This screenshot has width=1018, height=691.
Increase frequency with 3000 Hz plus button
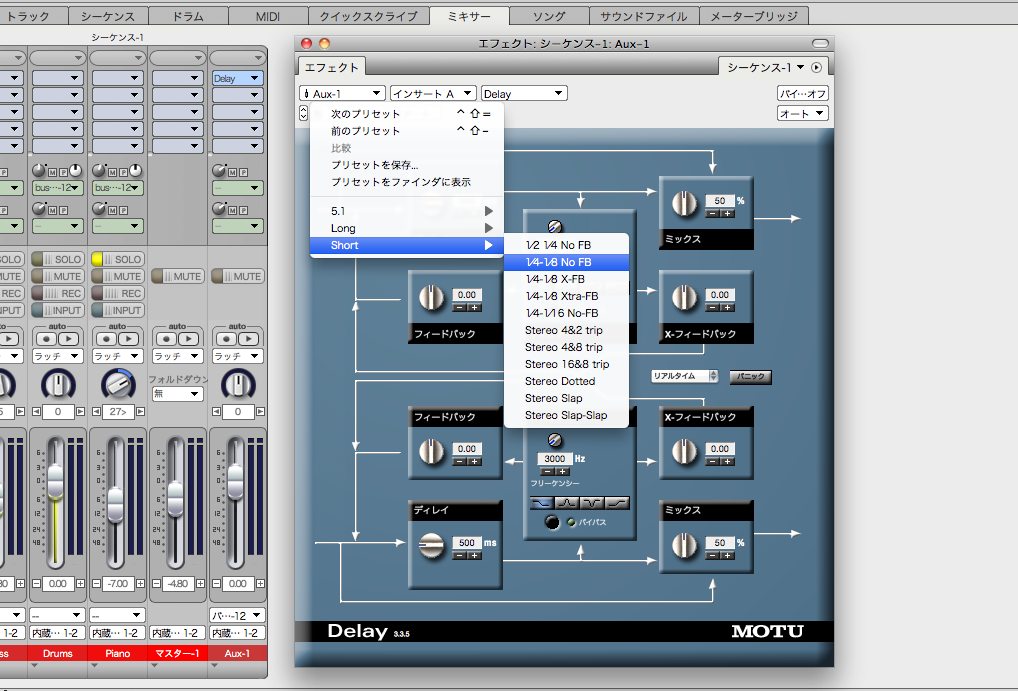coord(562,471)
